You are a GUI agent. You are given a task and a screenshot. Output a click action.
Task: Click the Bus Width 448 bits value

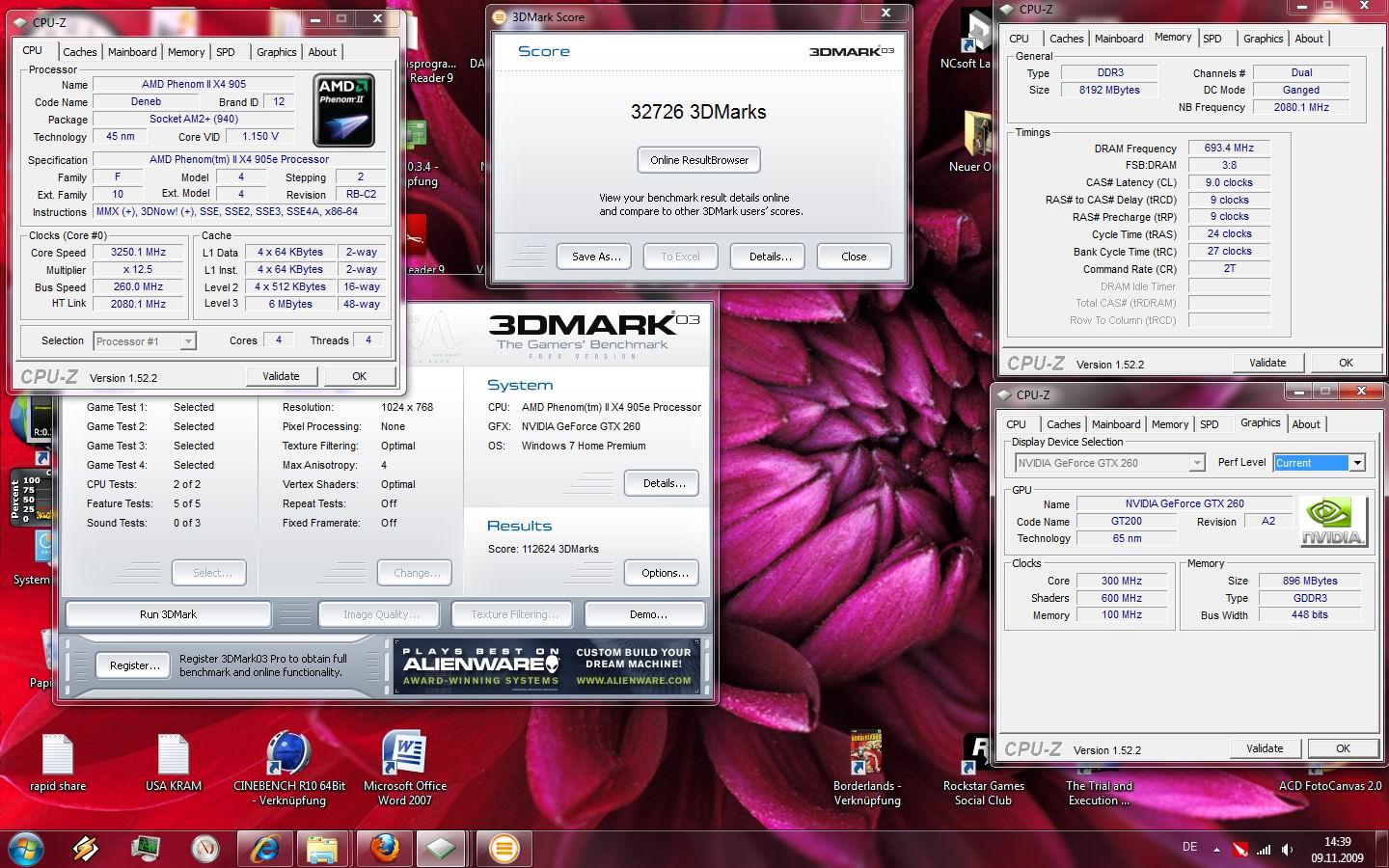1309,614
